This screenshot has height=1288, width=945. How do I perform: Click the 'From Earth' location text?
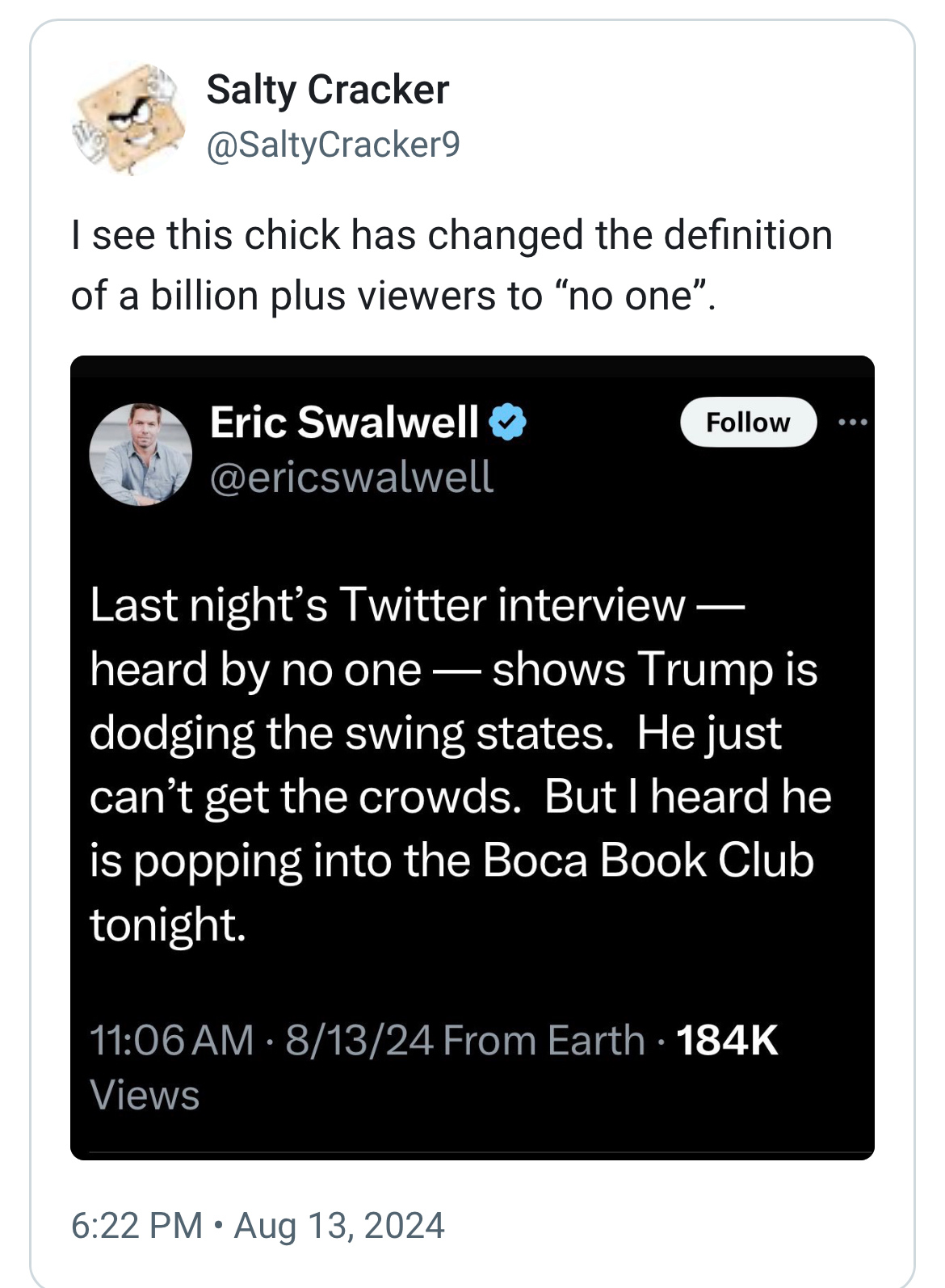(x=544, y=1040)
